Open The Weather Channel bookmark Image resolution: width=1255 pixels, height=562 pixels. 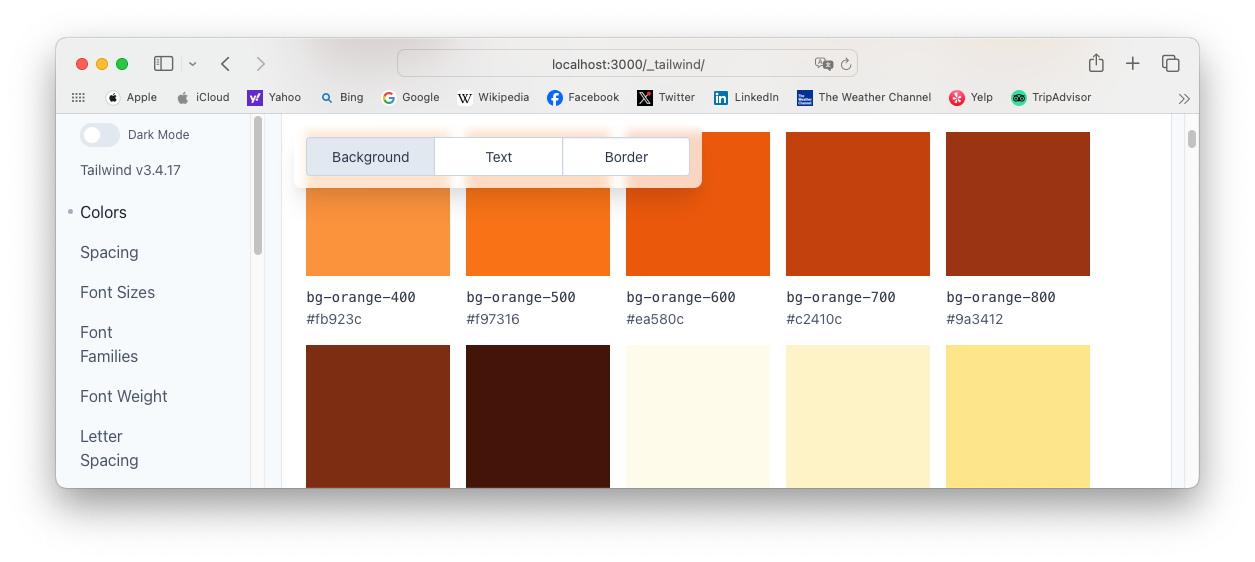[863, 98]
